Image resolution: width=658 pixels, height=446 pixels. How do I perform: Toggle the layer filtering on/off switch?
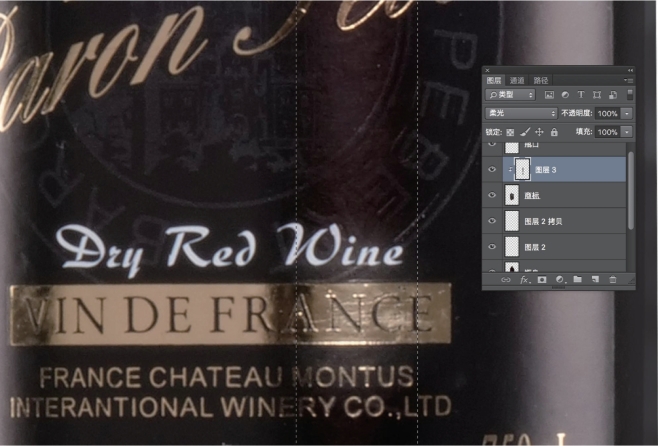click(629, 94)
